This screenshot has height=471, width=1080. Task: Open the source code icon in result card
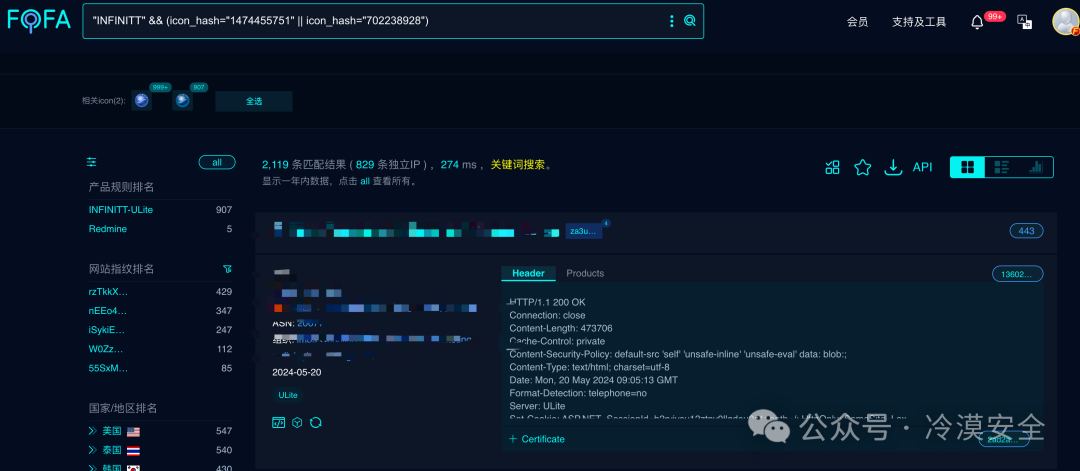coord(278,422)
